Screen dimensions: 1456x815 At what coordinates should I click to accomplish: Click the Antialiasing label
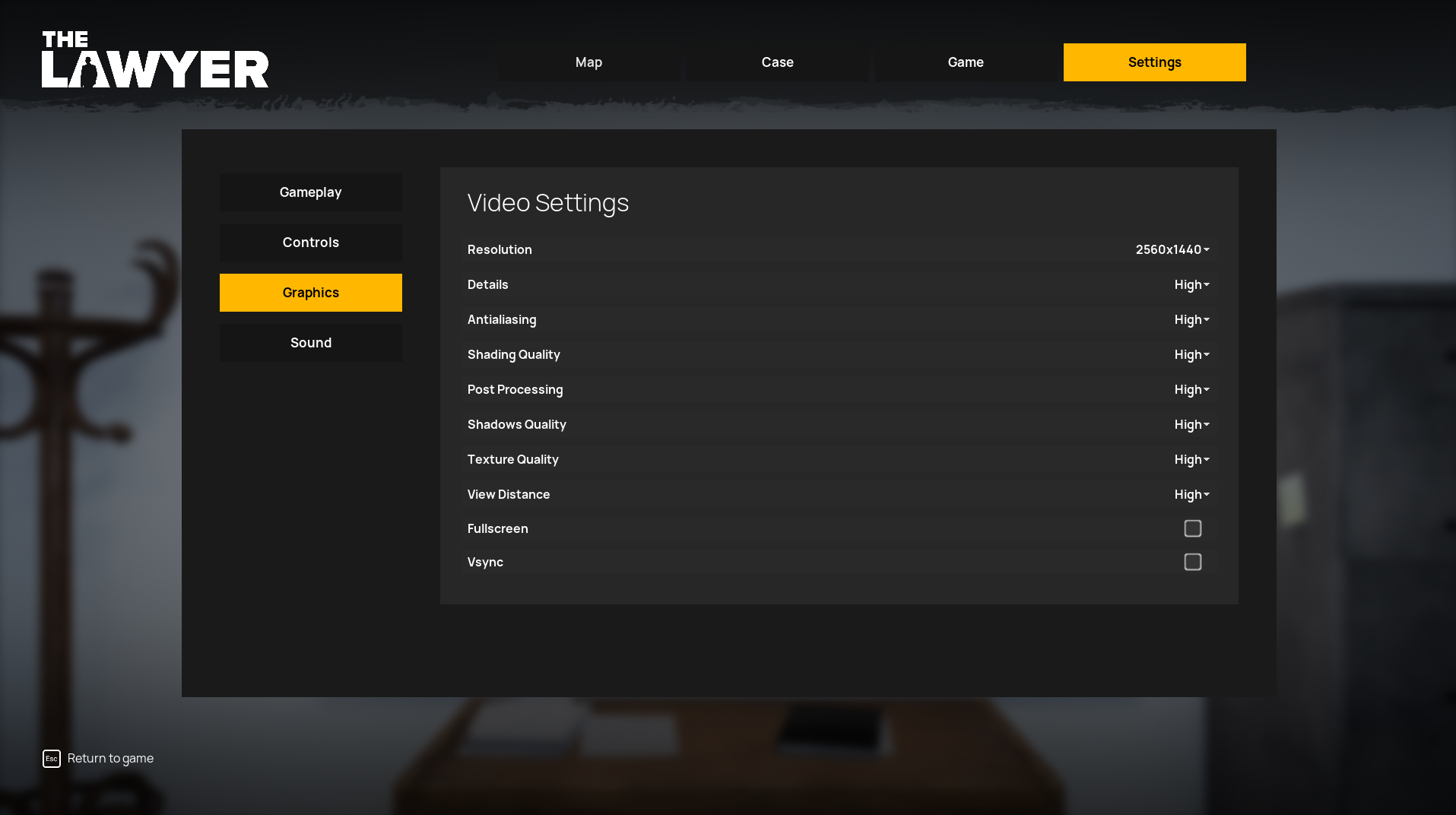[502, 320]
